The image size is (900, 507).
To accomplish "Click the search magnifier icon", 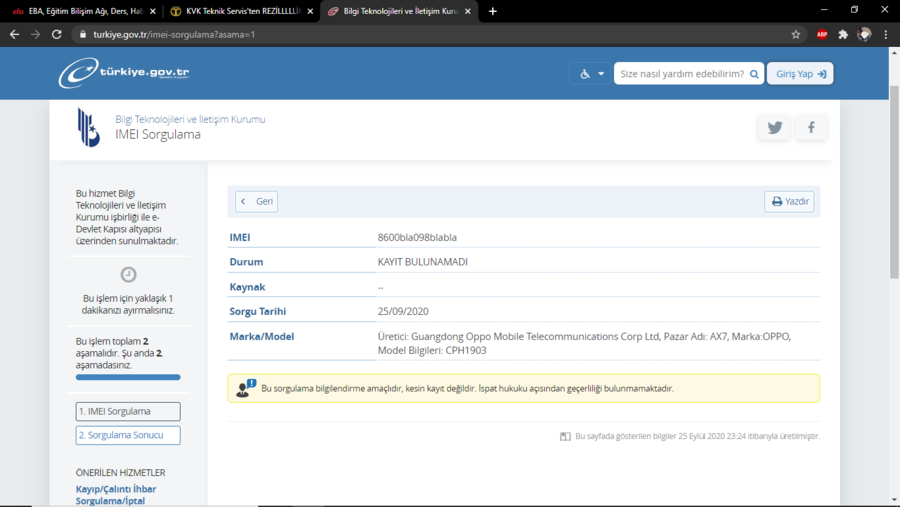I will click(754, 74).
